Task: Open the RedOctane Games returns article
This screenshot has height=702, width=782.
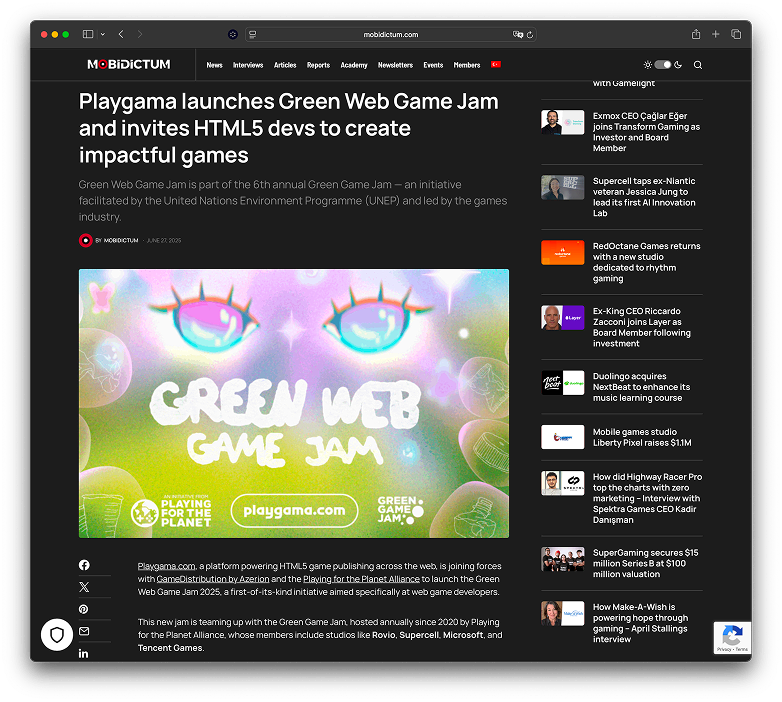Action: click(646, 262)
